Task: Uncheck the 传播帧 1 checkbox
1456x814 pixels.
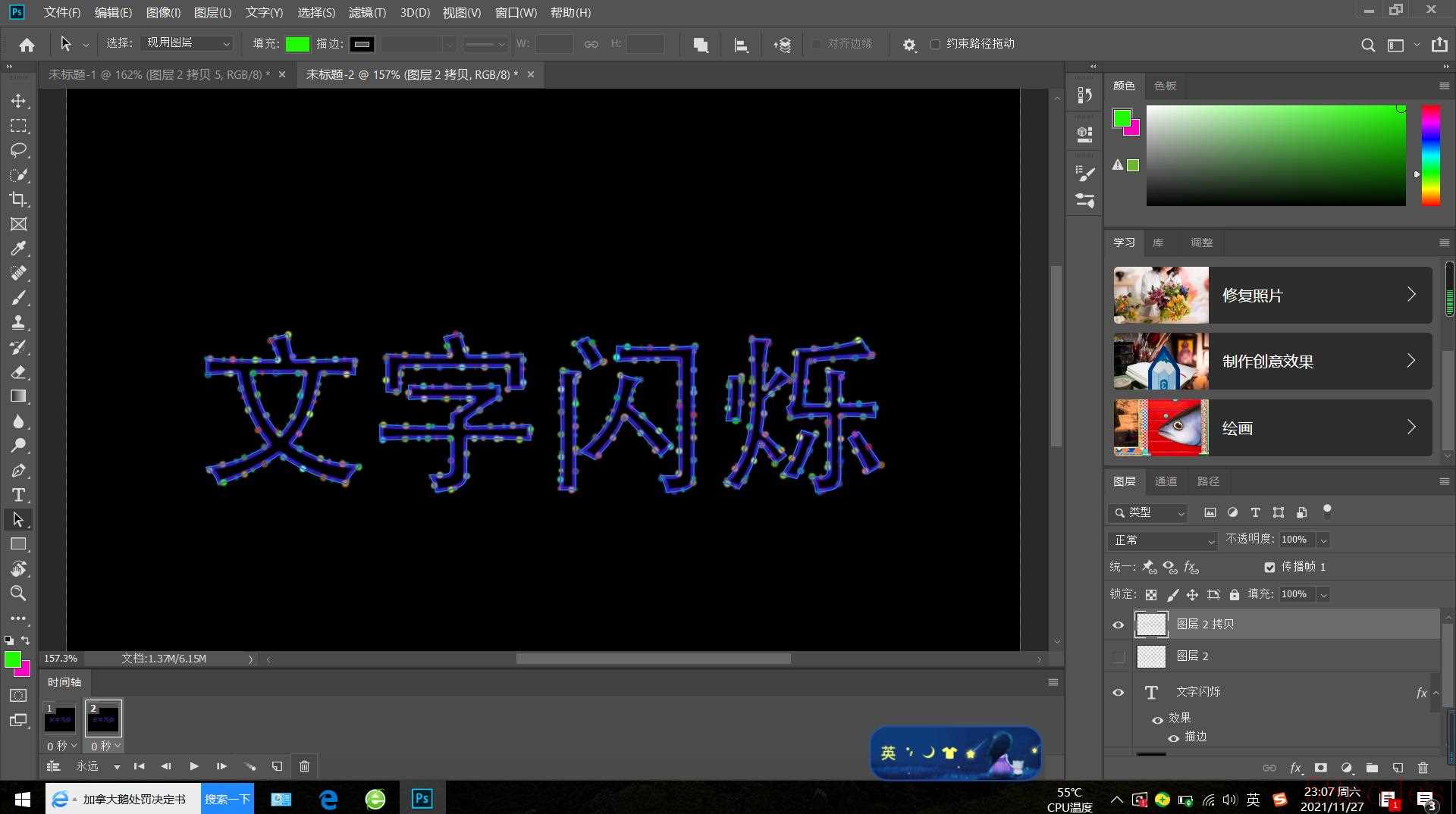Action: [x=1269, y=567]
